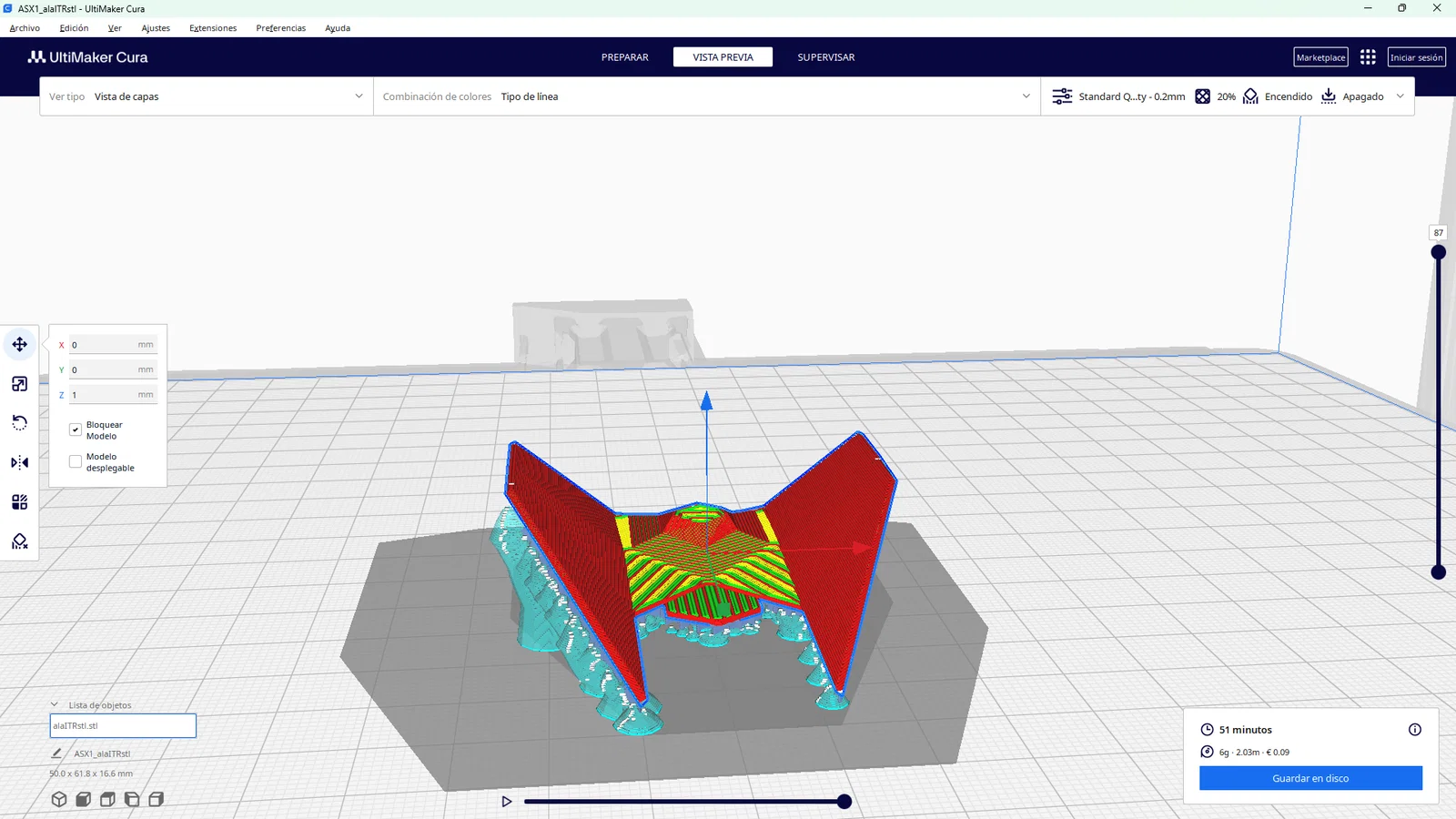This screenshot has width=1456, height=819.
Task: Toggle the Bloquear Modelo checkbox
Action: [76, 430]
